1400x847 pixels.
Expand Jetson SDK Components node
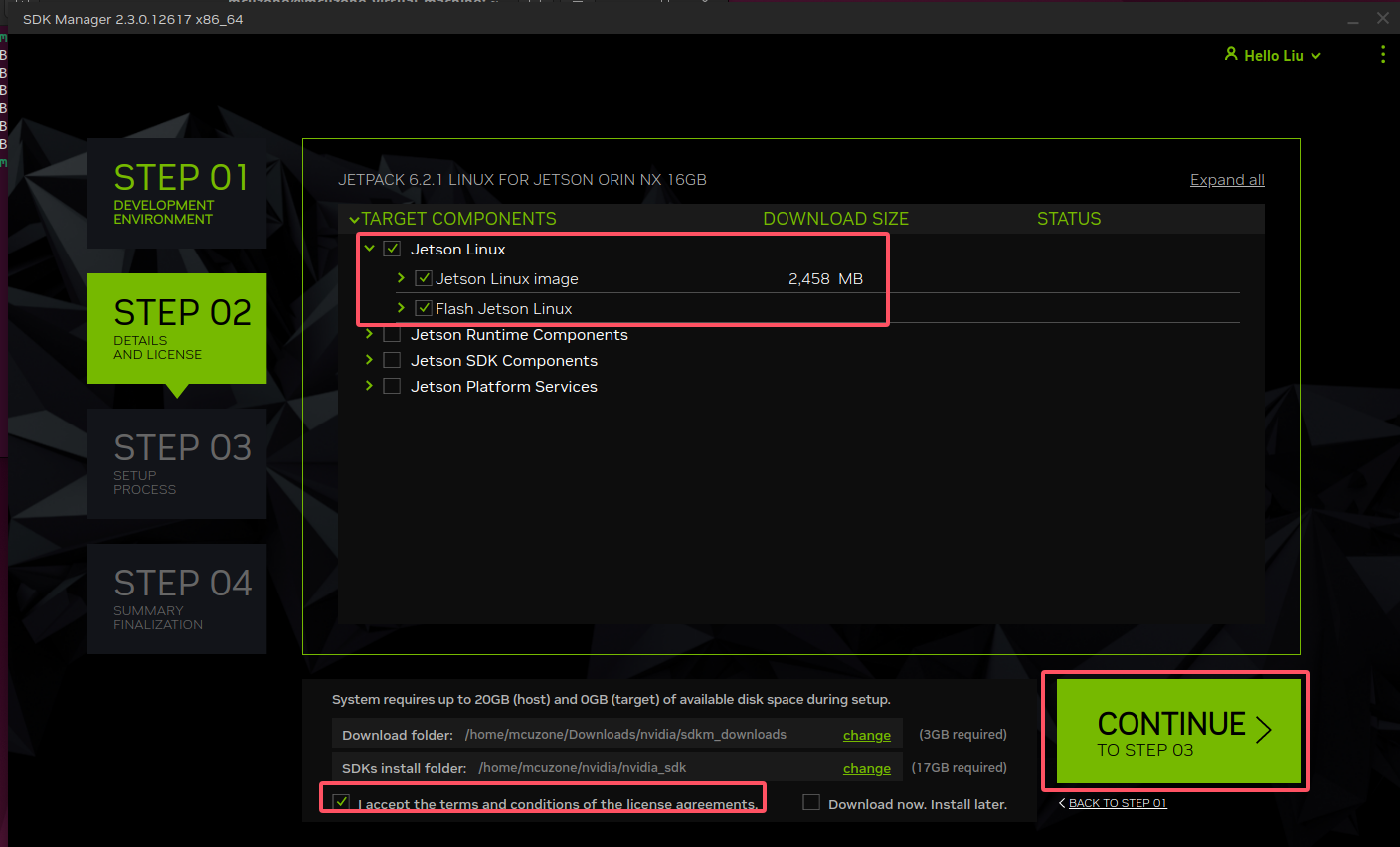369,360
